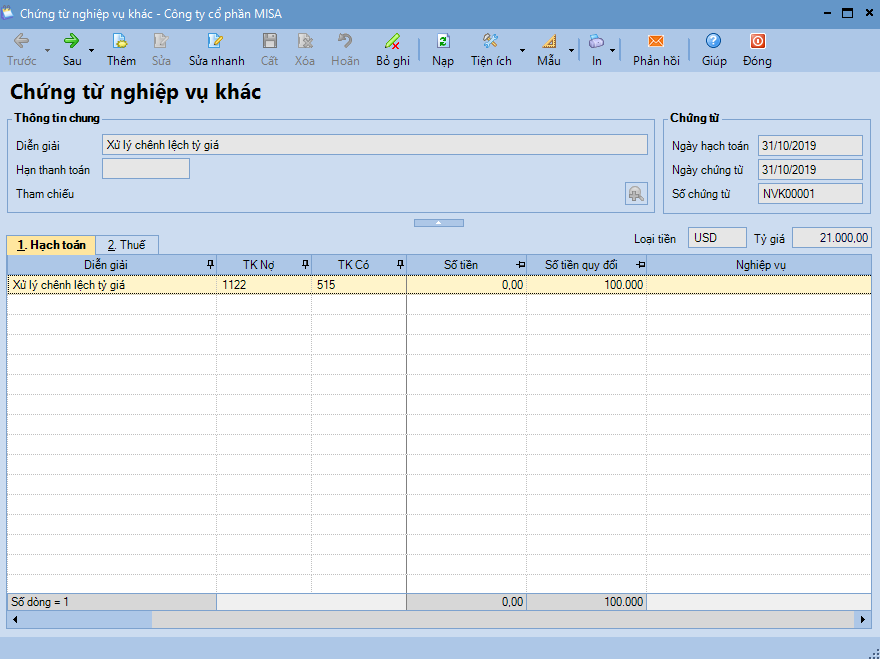Select the TK Có cell 515

tap(359, 285)
